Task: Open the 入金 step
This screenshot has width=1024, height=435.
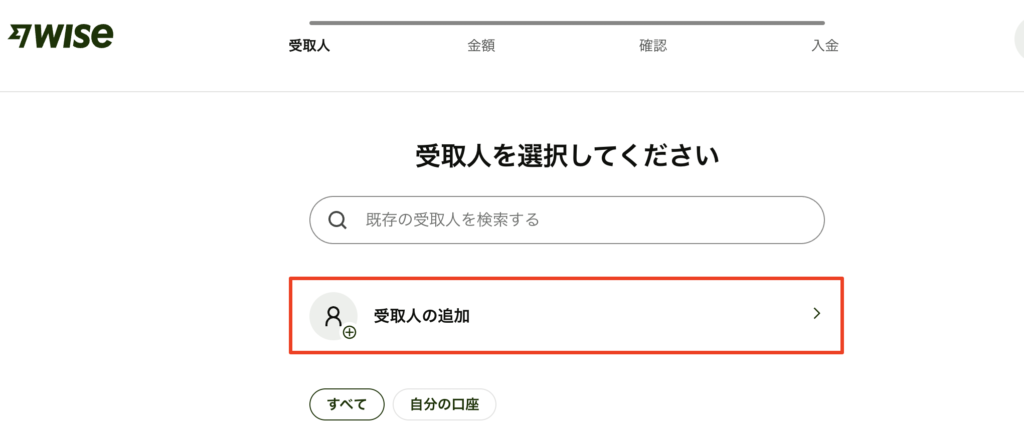Action: [825, 46]
